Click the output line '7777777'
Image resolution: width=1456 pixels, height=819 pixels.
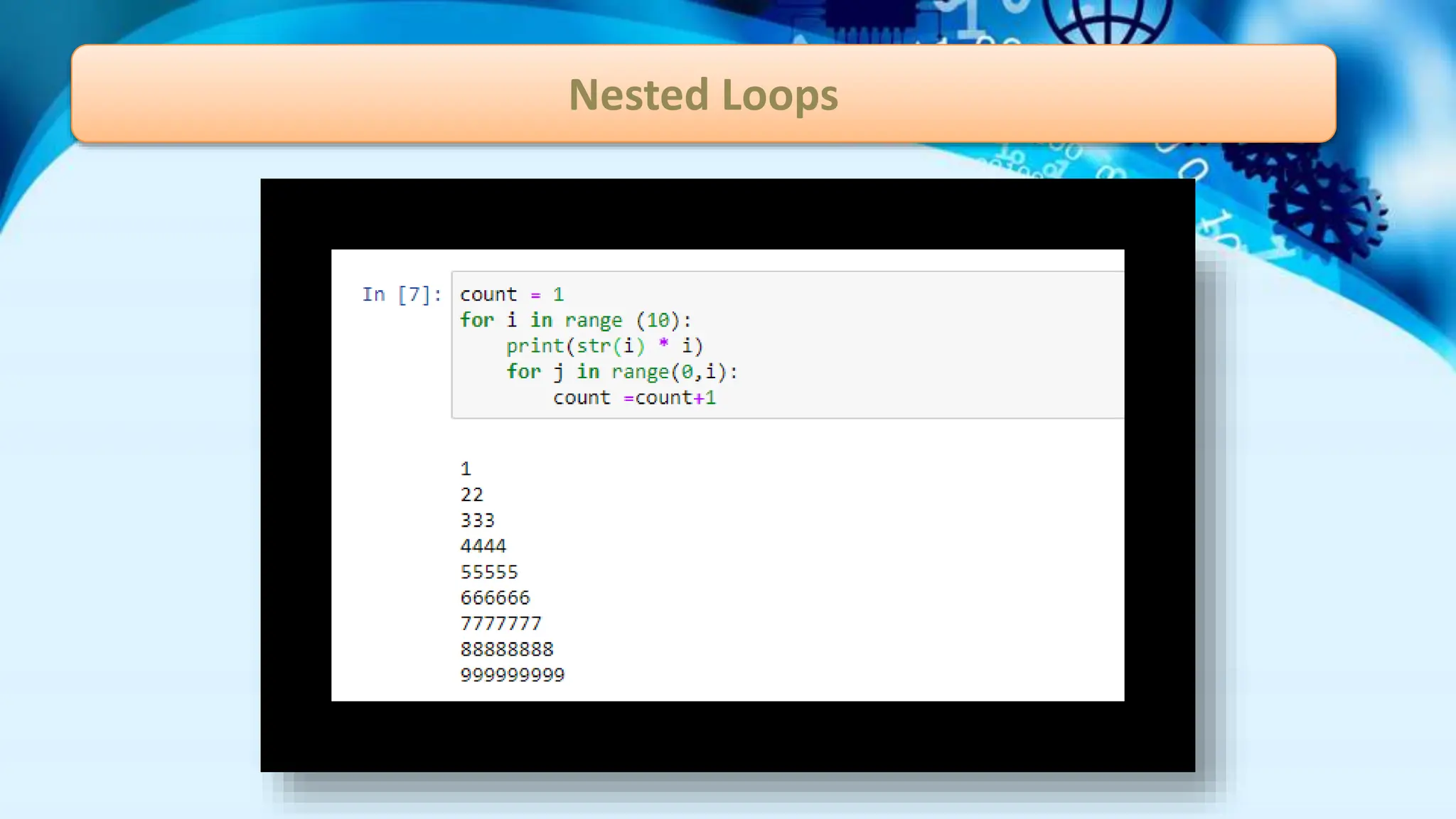coord(500,623)
